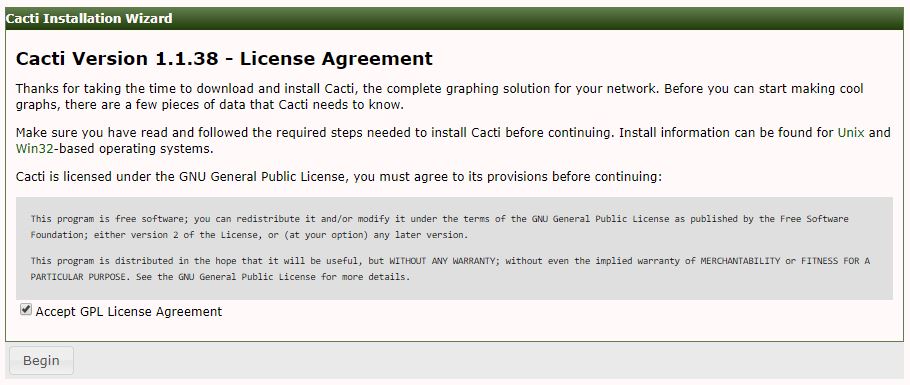Click the 'Accept GPL License Agreement' label text
The image size is (910, 385).
[x=129, y=312]
